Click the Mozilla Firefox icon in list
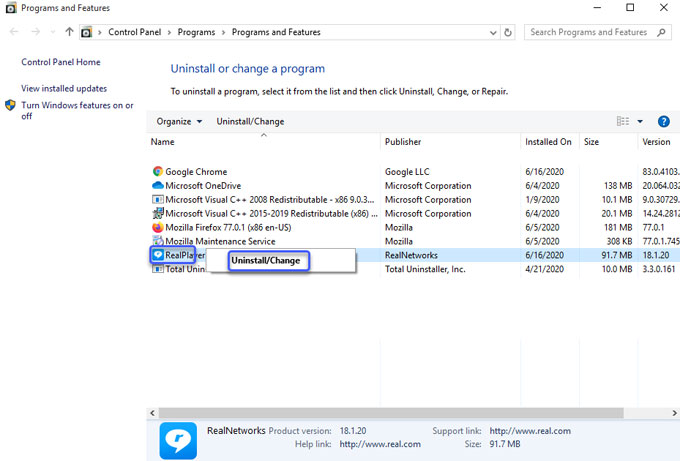680x461 pixels. pyautogui.click(x=158, y=227)
